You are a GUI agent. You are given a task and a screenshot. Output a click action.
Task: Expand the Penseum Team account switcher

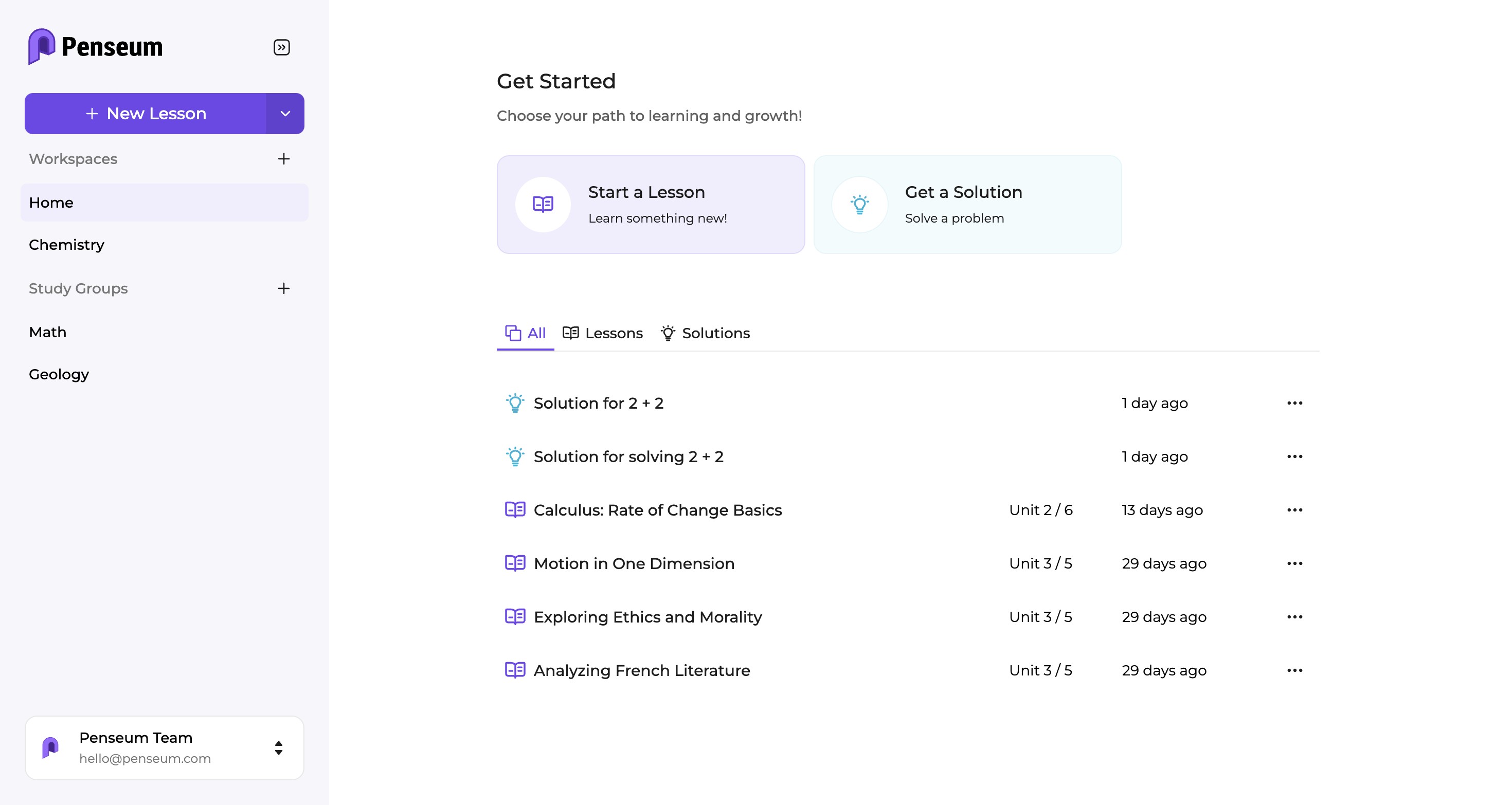(x=279, y=747)
